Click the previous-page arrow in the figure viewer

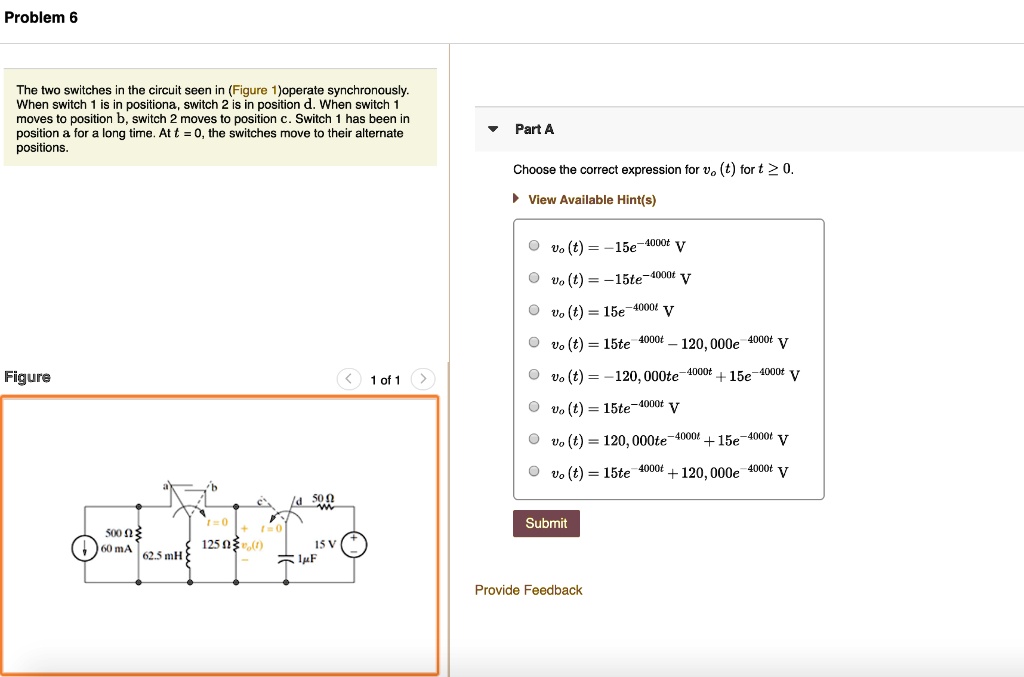point(348,379)
